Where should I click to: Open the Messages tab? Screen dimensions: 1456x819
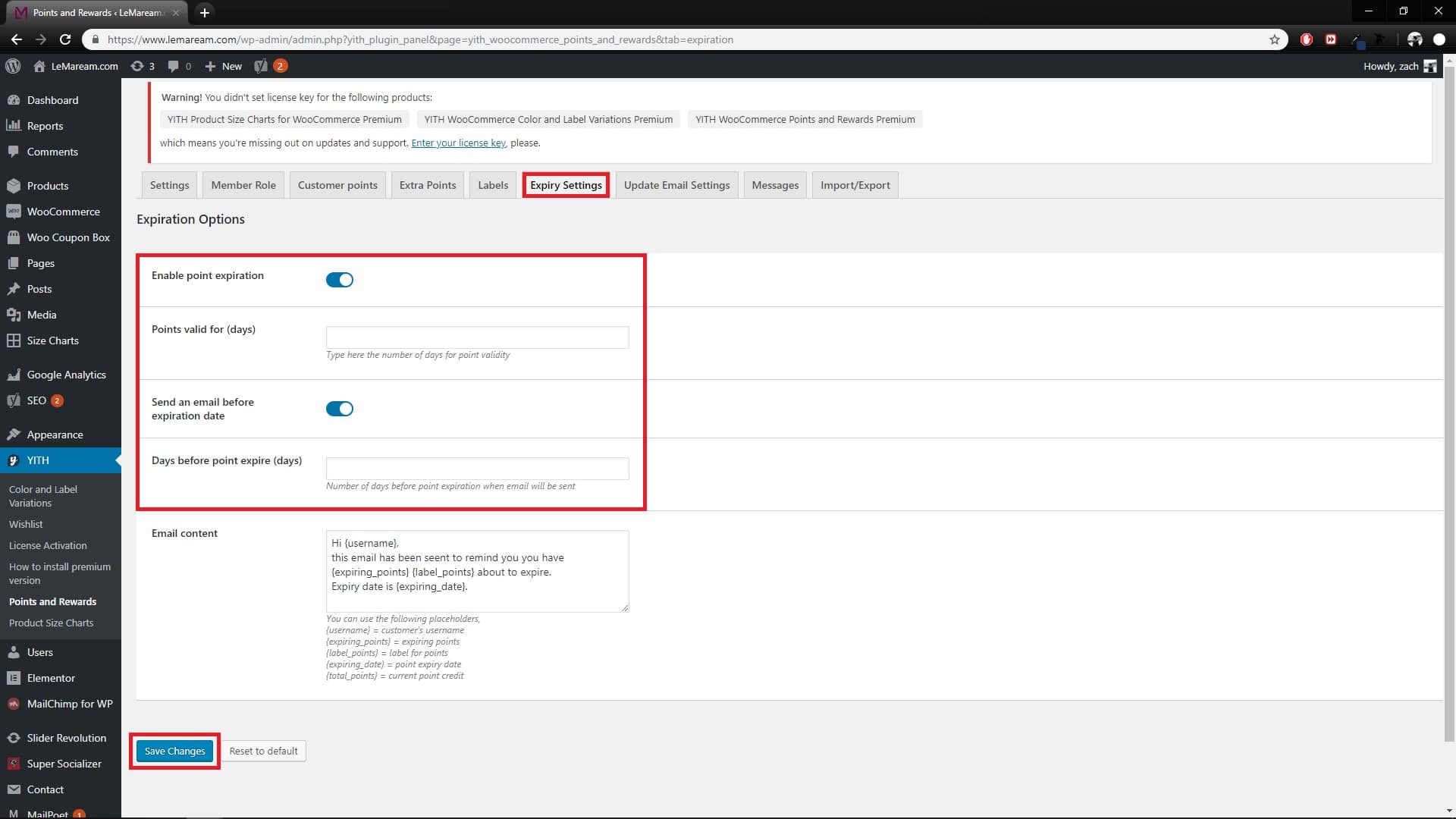[x=775, y=185]
